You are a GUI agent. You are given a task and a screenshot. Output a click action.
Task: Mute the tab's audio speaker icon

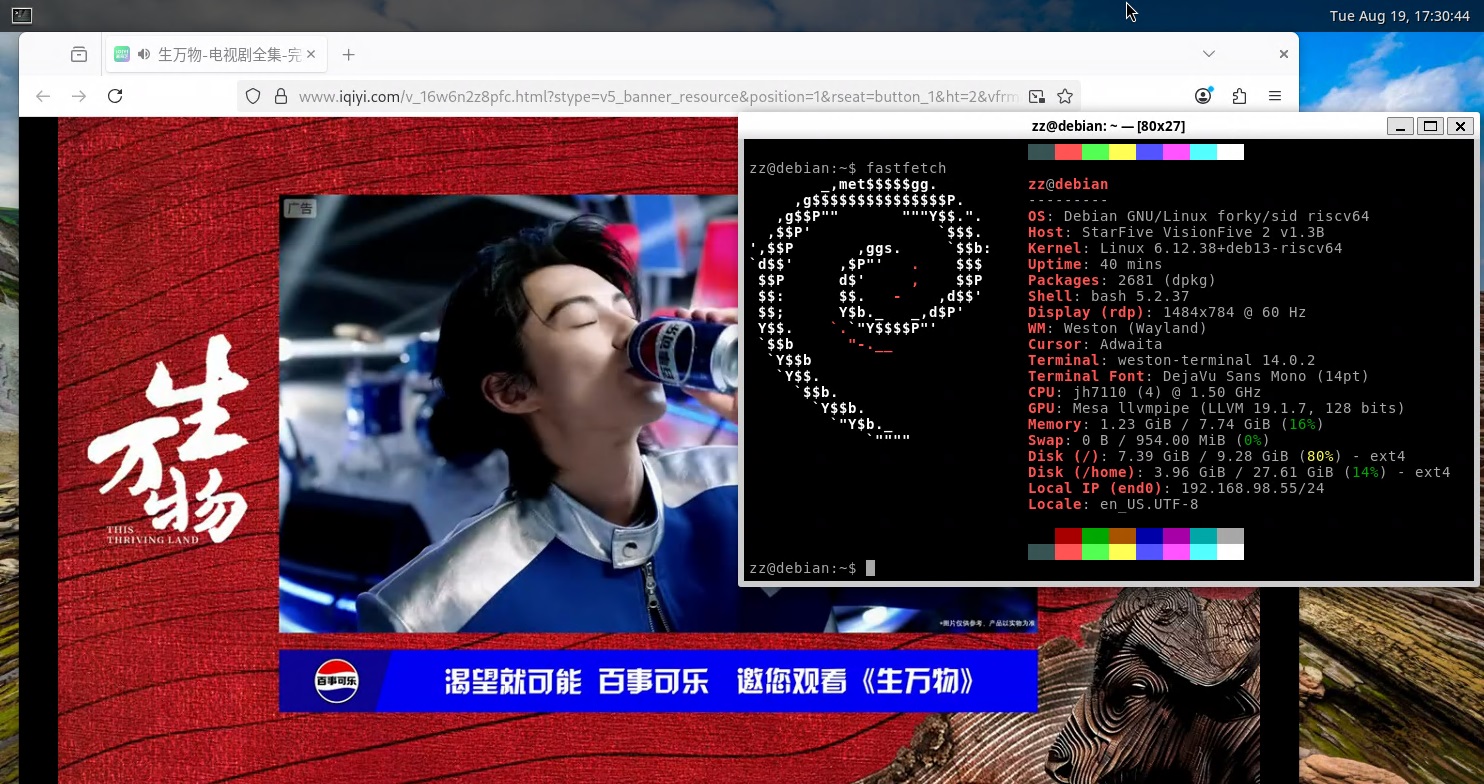(144, 55)
